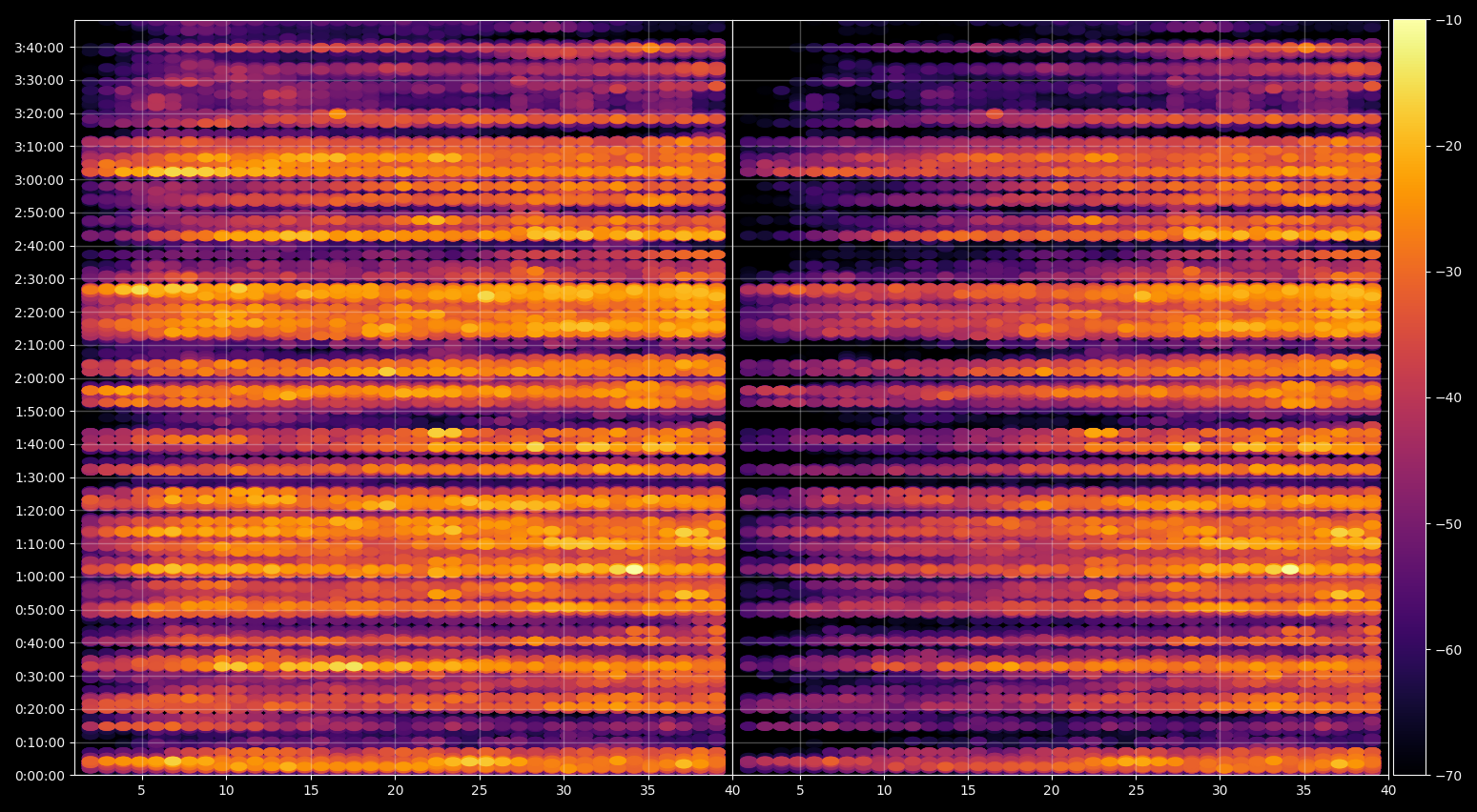Click the −40 colorbar tick label

tap(1448, 397)
